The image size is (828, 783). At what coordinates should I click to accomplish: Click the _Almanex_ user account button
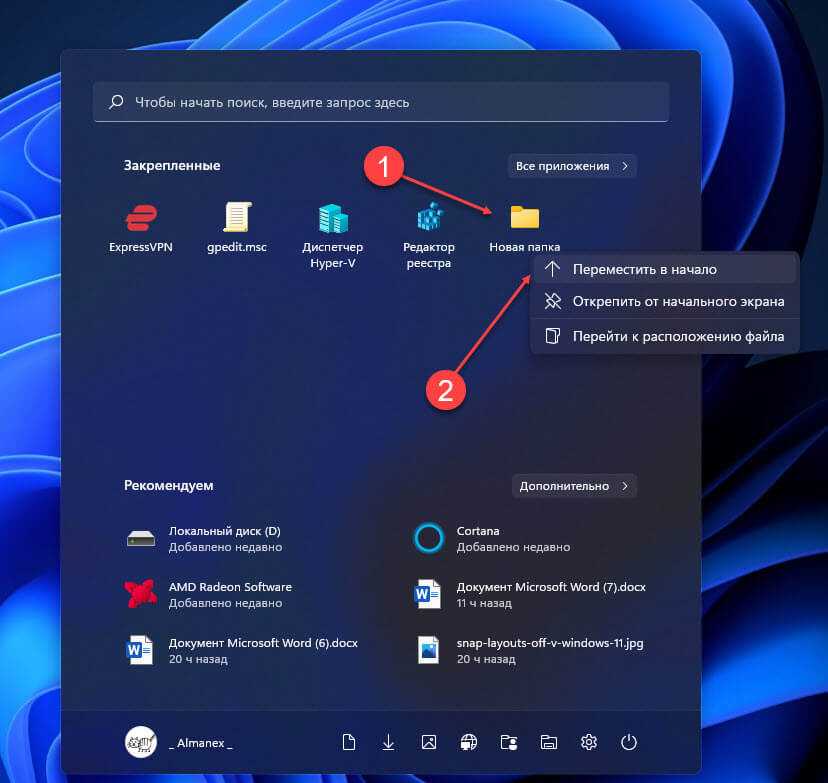click(179, 742)
